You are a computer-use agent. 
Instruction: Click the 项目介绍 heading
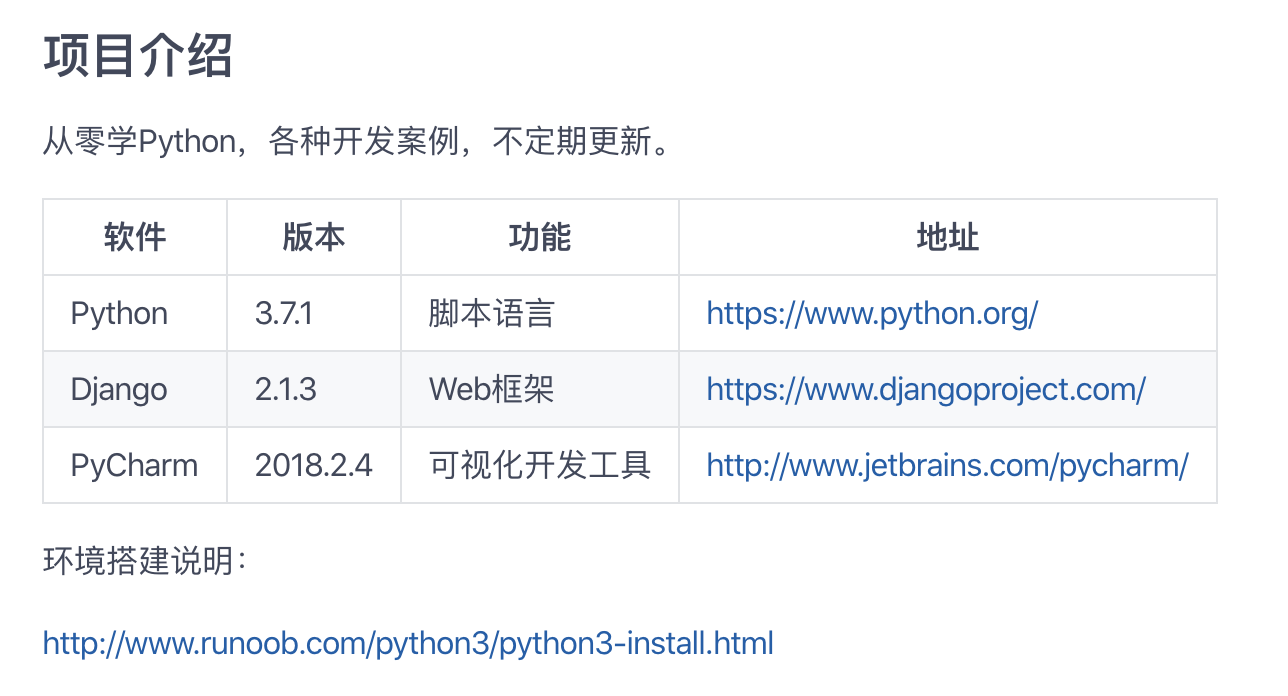[138, 56]
